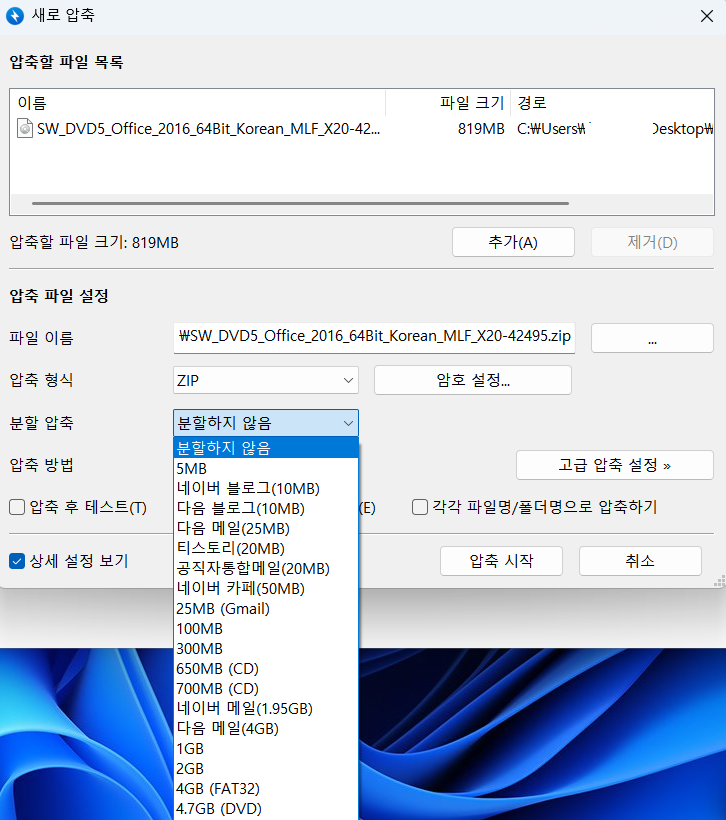
Task: Enable 각각 파일명/폴더명으로 압축하기 option
Action: click(x=419, y=507)
